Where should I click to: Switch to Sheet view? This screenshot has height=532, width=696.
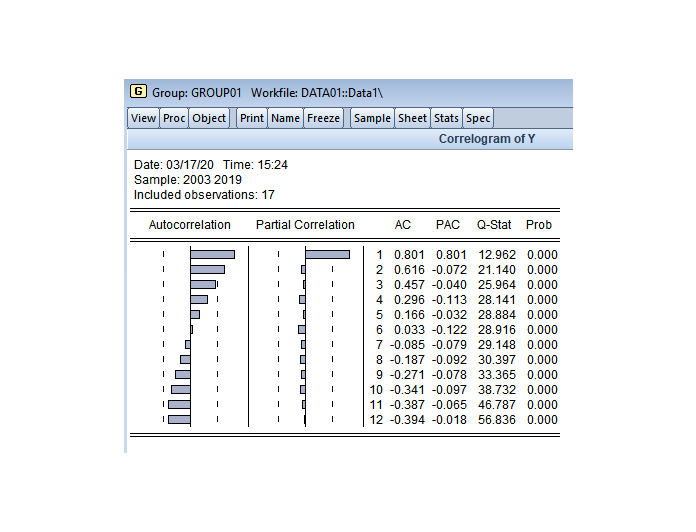[x=412, y=118]
